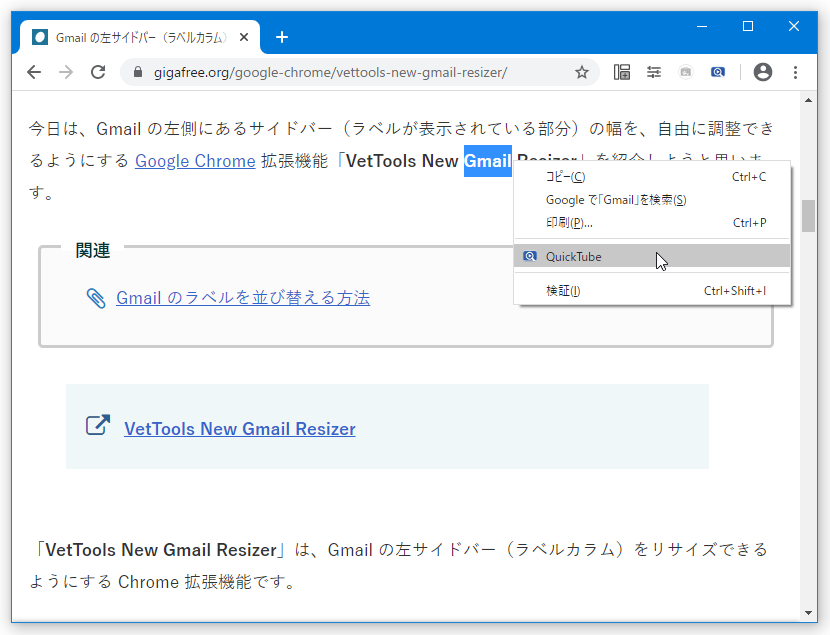The height and width of the screenshot is (635, 830).
Task: Choose 印刷(P)... in the context menu
Action: (652, 223)
